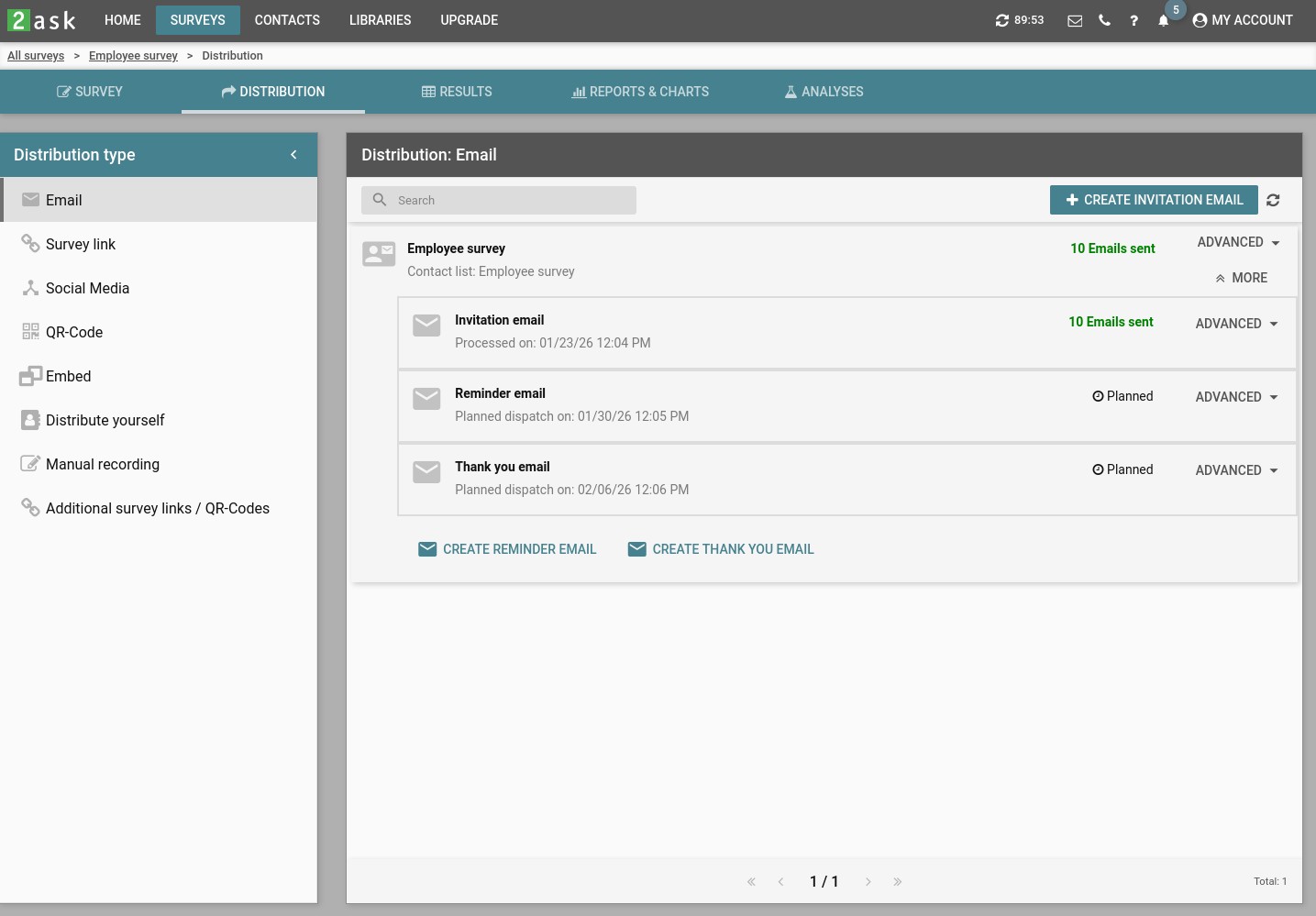
Task: Open Contacts in the top menu
Action: pyautogui.click(x=287, y=20)
